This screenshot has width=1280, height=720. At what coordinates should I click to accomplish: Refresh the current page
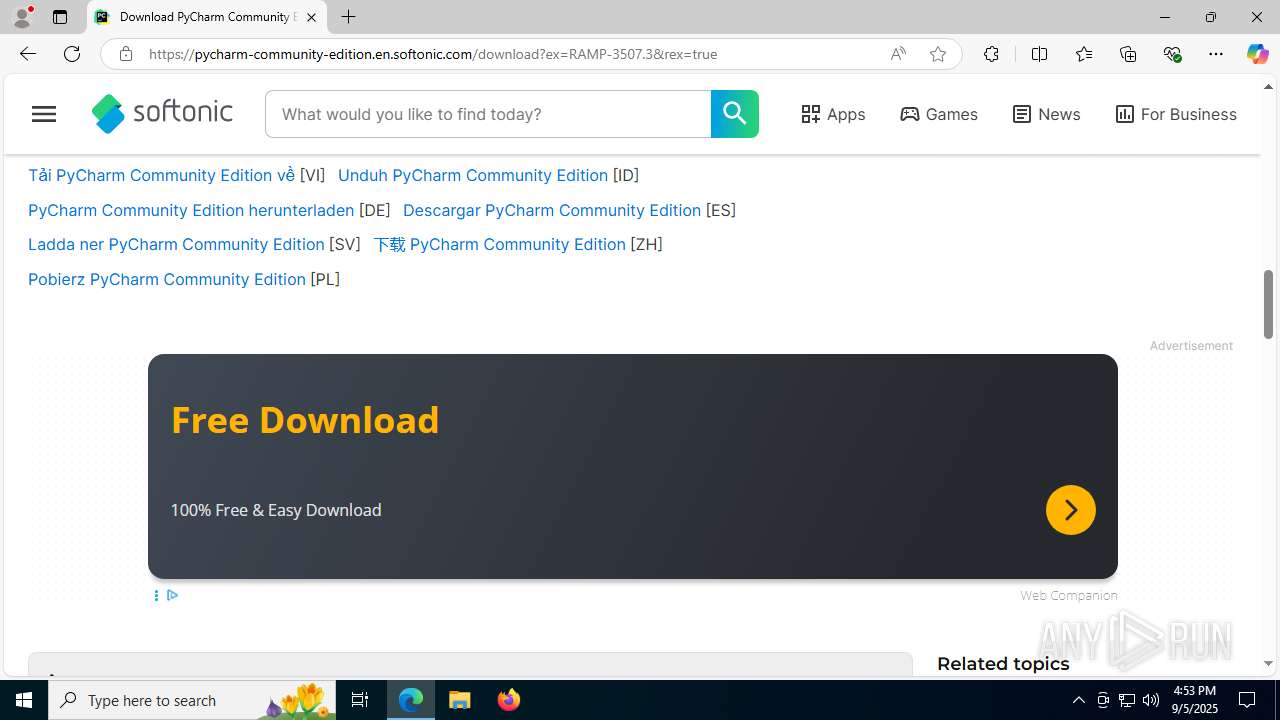tap(72, 54)
